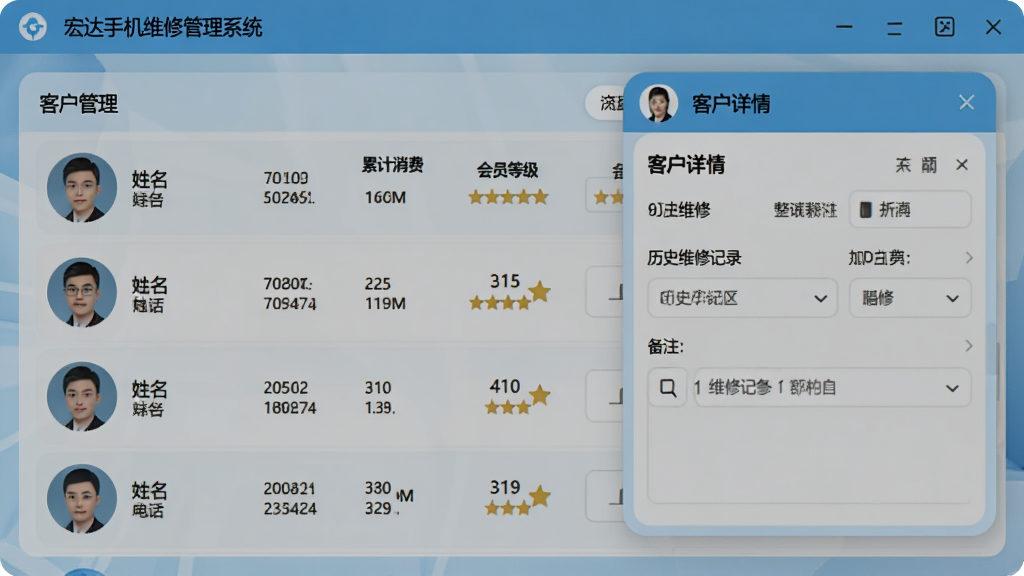The height and width of the screenshot is (576, 1024).
Task: Click the 累计消费 column header
Action: (x=392, y=165)
